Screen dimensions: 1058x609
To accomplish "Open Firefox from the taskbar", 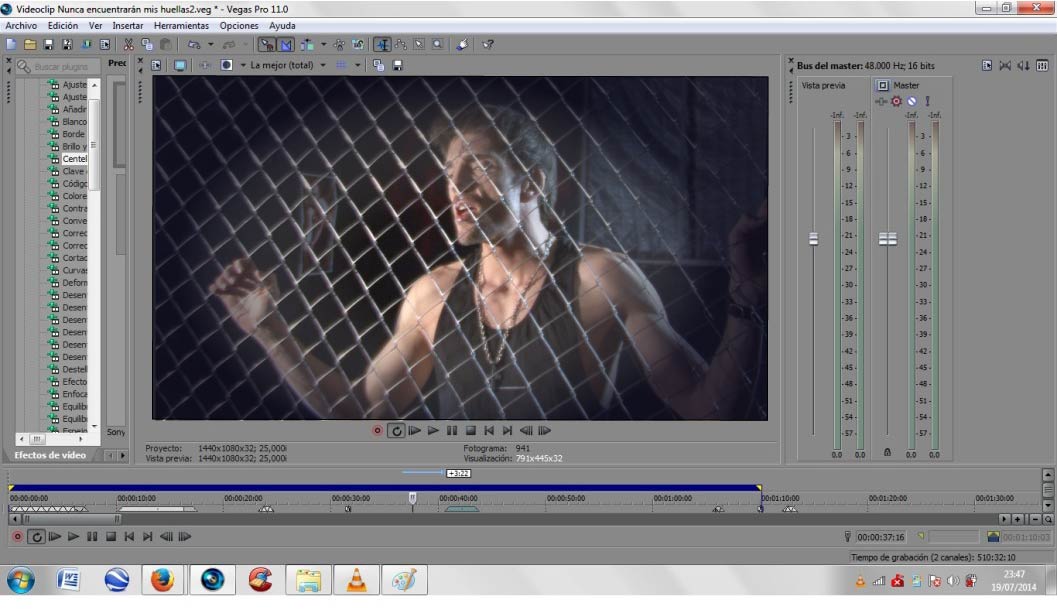I will pos(162,580).
